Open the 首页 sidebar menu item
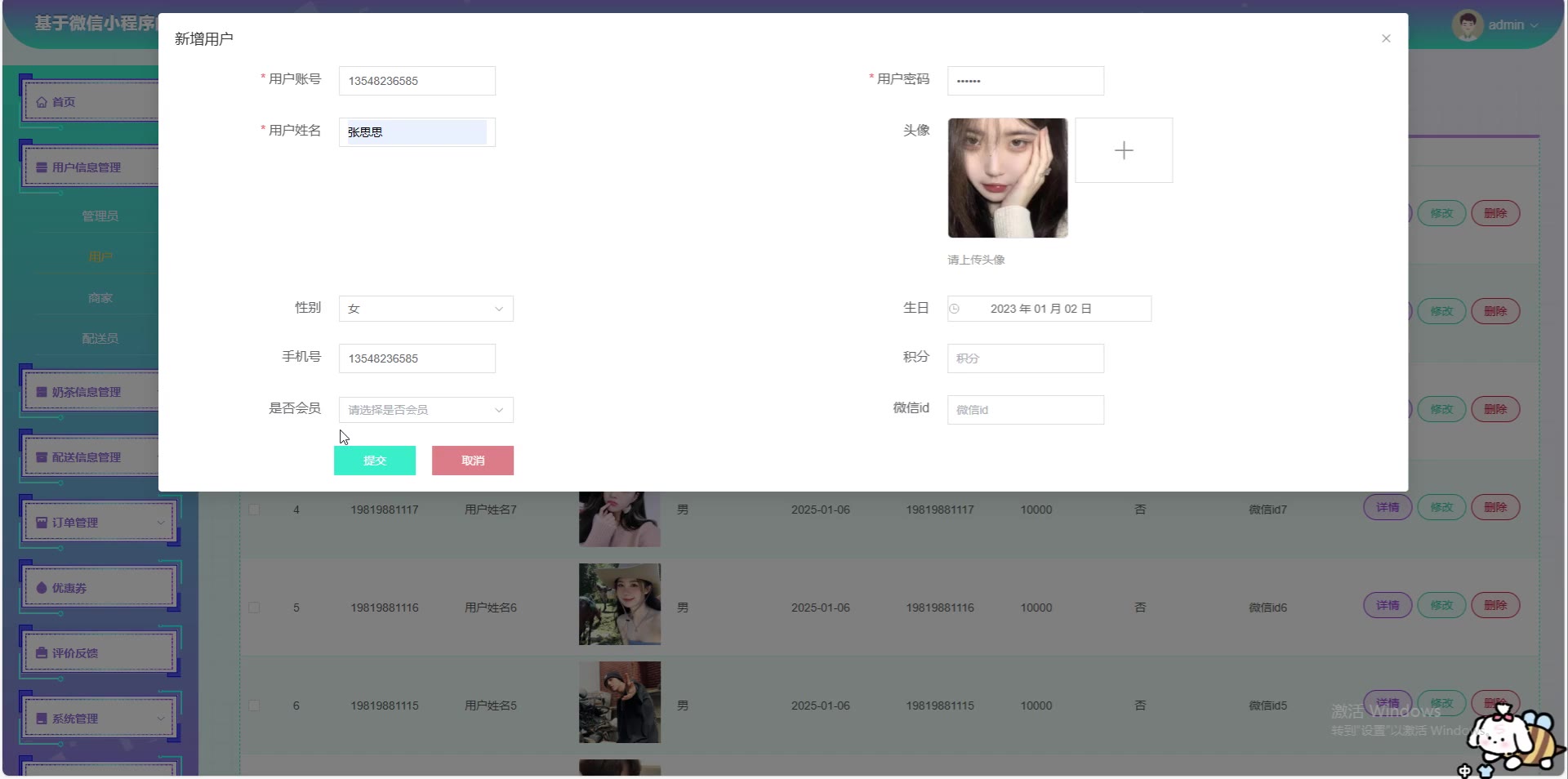Viewport: 1568px width, 779px height. click(x=90, y=102)
